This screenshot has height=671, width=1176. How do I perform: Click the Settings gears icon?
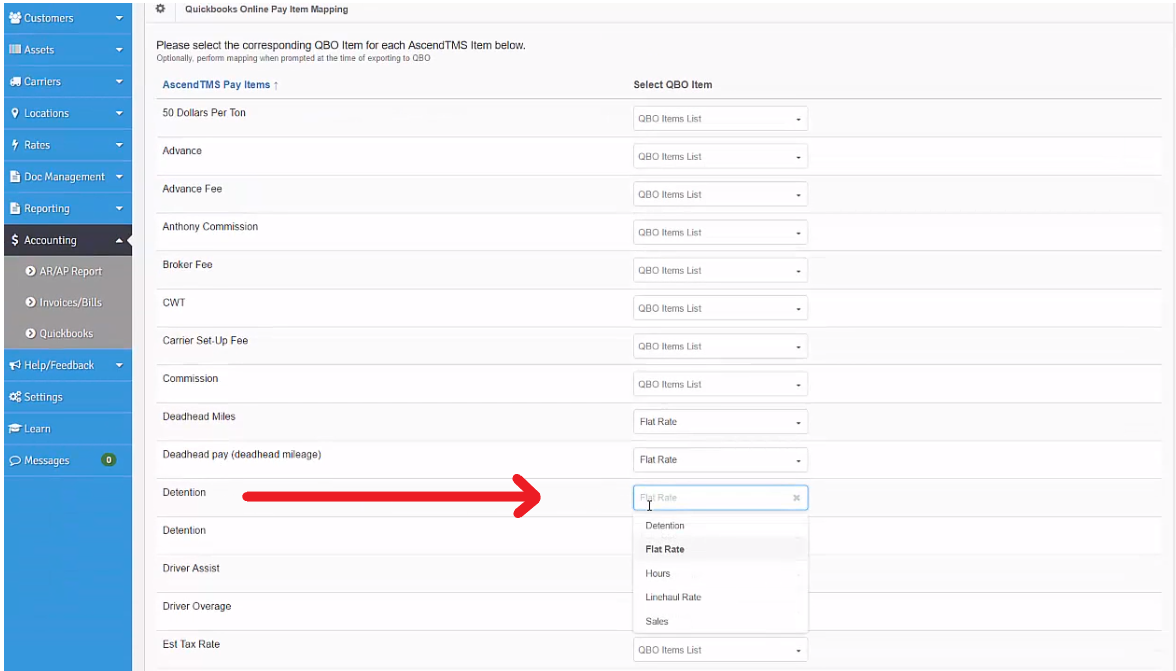click(x=15, y=397)
